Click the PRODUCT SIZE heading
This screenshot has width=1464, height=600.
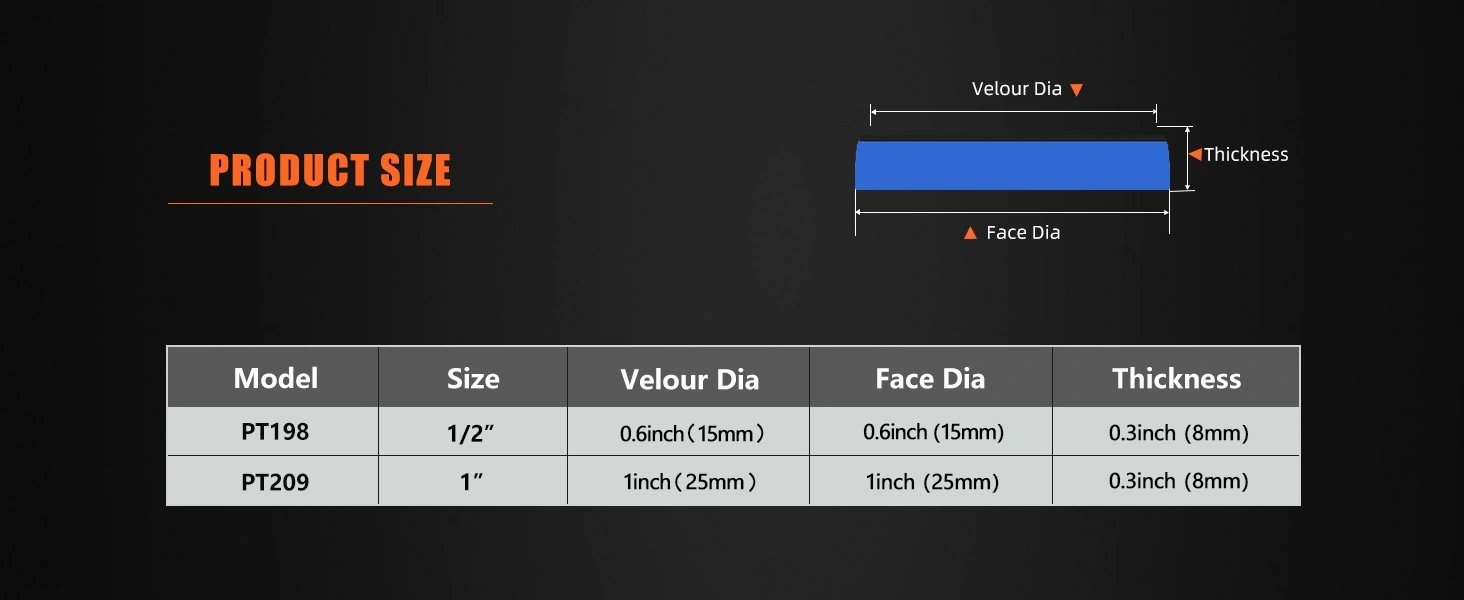[x=330, y=171]
